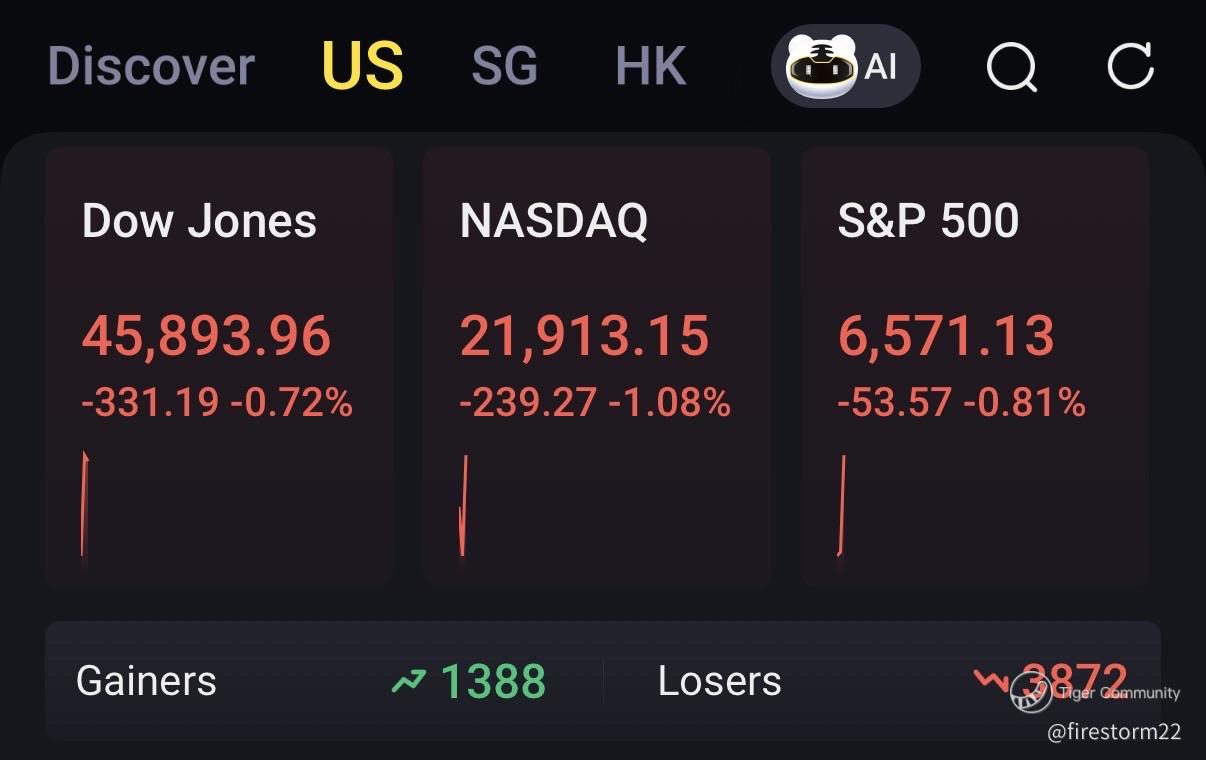Image resolution: width=1206 pixels, height=760 pixels.
Task: Open the HK market tab
Action: click(x=651, y=67)
